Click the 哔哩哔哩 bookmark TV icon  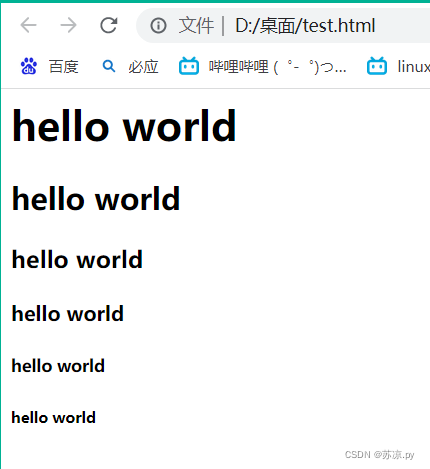point(189,66)
